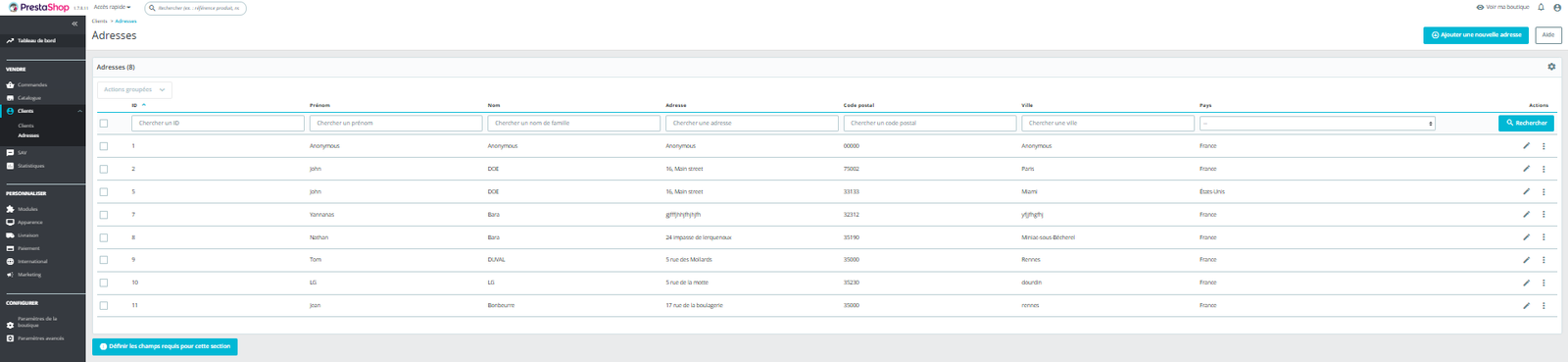
Task: Click the ID column sort arrow
Action: coord(144,104)
